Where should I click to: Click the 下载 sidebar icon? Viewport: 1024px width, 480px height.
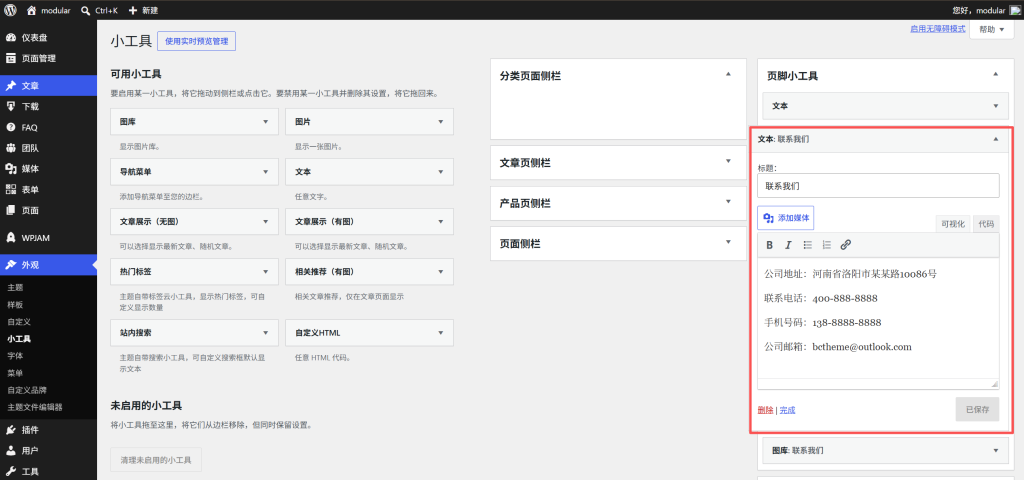pyautogui.click(x=11, y=106)
